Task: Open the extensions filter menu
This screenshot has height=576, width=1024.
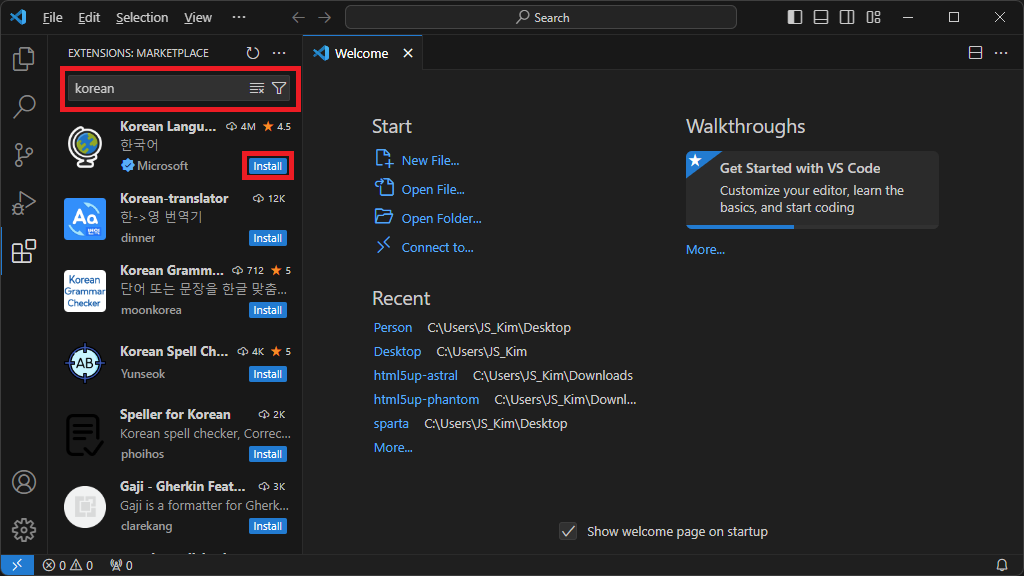Action: [279, 88]
